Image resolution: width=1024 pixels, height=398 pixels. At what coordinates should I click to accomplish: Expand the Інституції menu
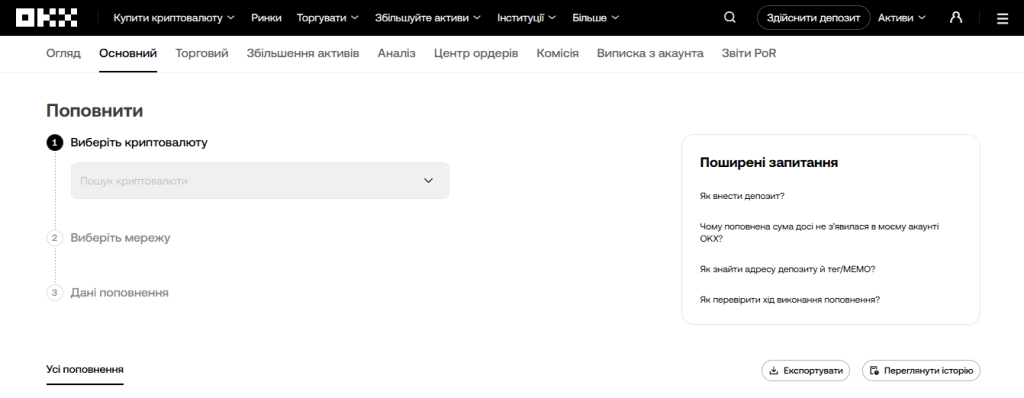526,18
